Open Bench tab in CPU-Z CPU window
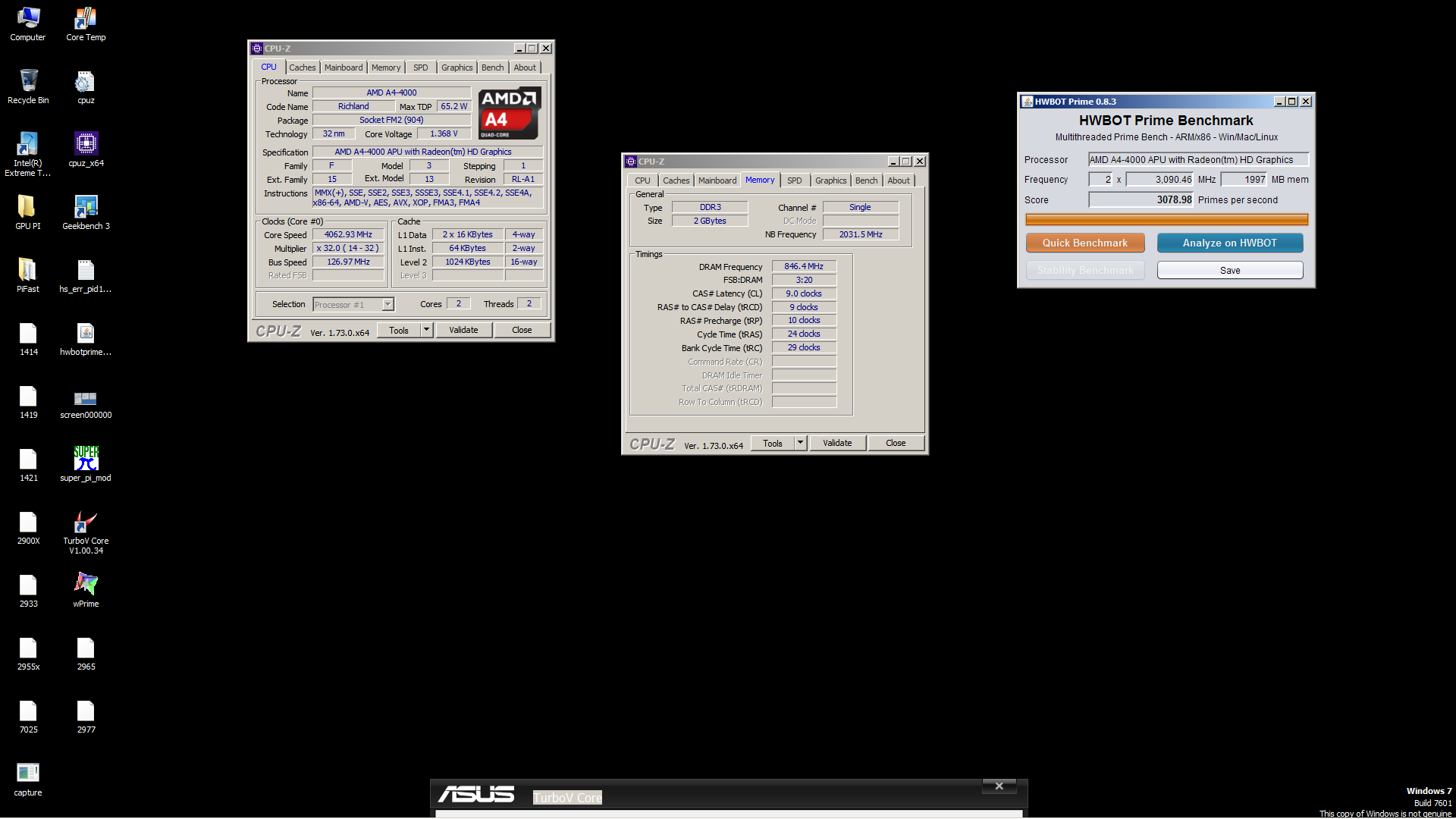The width and height of the screenshot is (1456, 819). tap(493, 67)
